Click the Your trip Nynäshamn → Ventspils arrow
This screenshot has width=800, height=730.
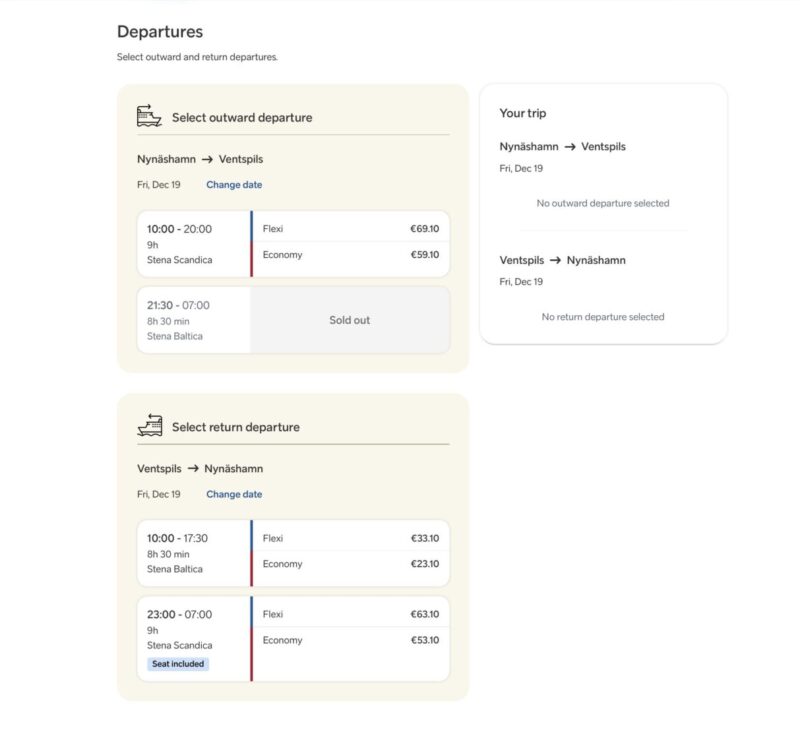click(x=570, y=147)
